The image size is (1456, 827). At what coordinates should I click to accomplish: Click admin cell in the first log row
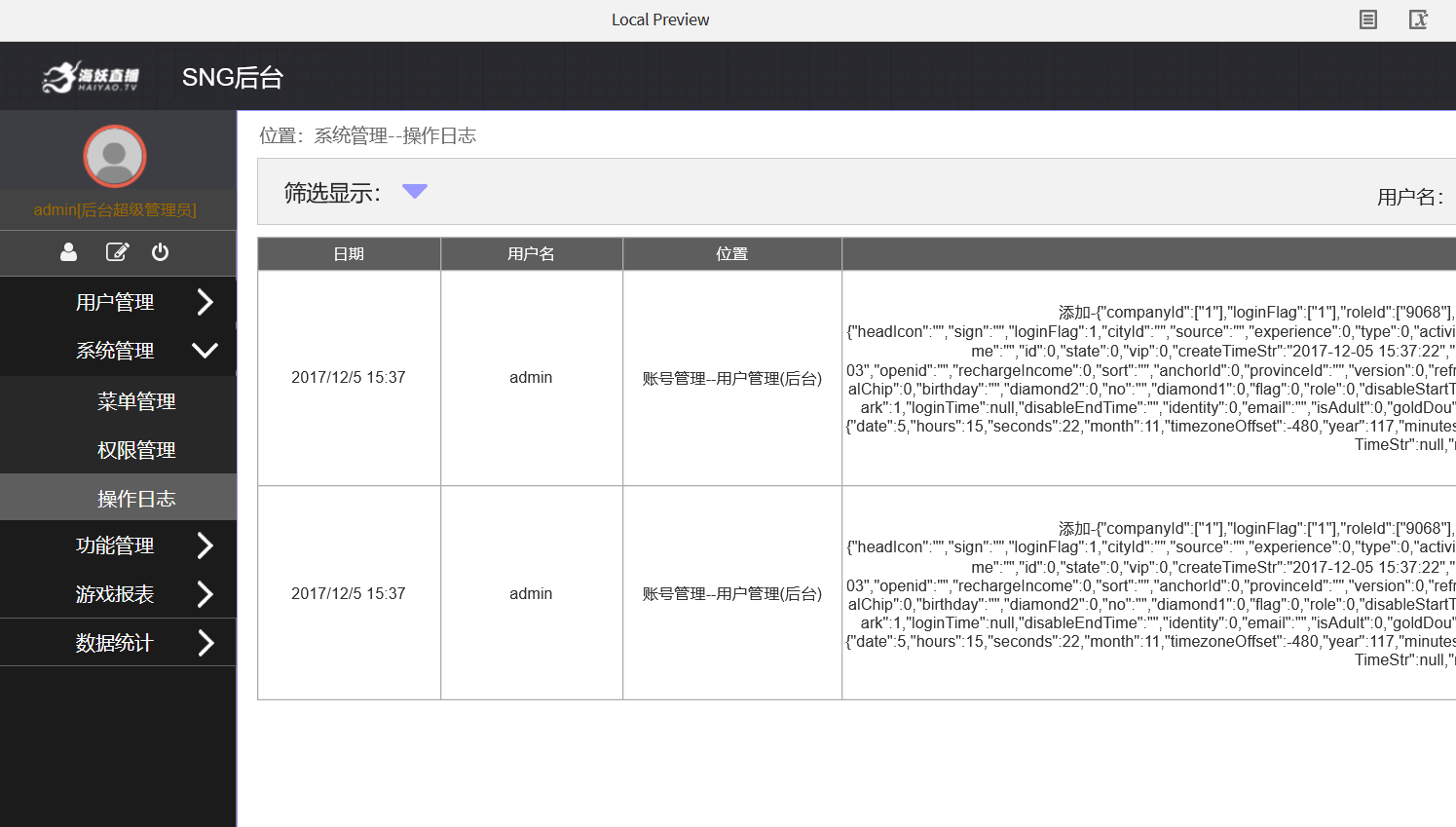pos(531,378)
